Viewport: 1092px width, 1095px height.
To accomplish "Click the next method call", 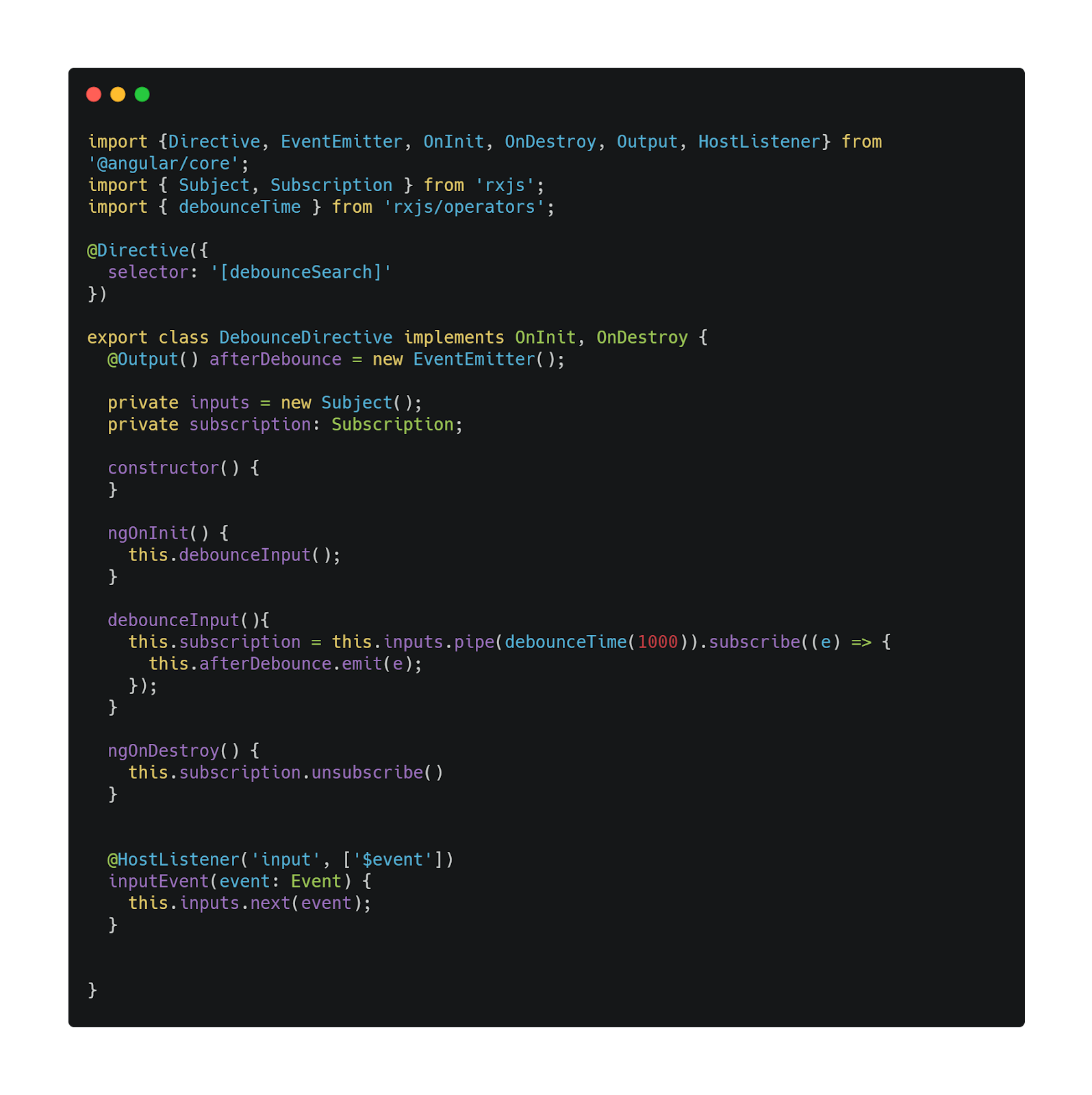I will coord(270,903).
